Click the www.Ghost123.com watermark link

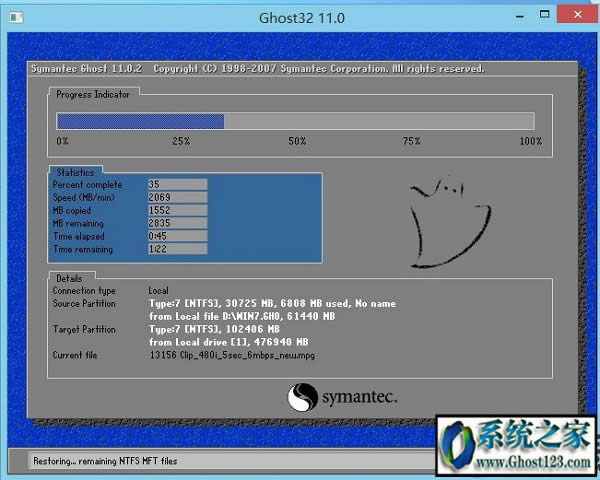pyautogui.click(x=536, y=463)
